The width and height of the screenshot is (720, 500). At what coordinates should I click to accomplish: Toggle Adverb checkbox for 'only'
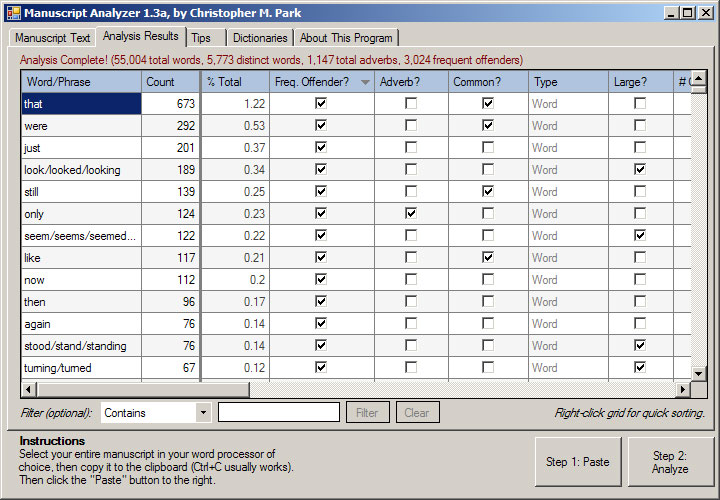click(411, 213)
